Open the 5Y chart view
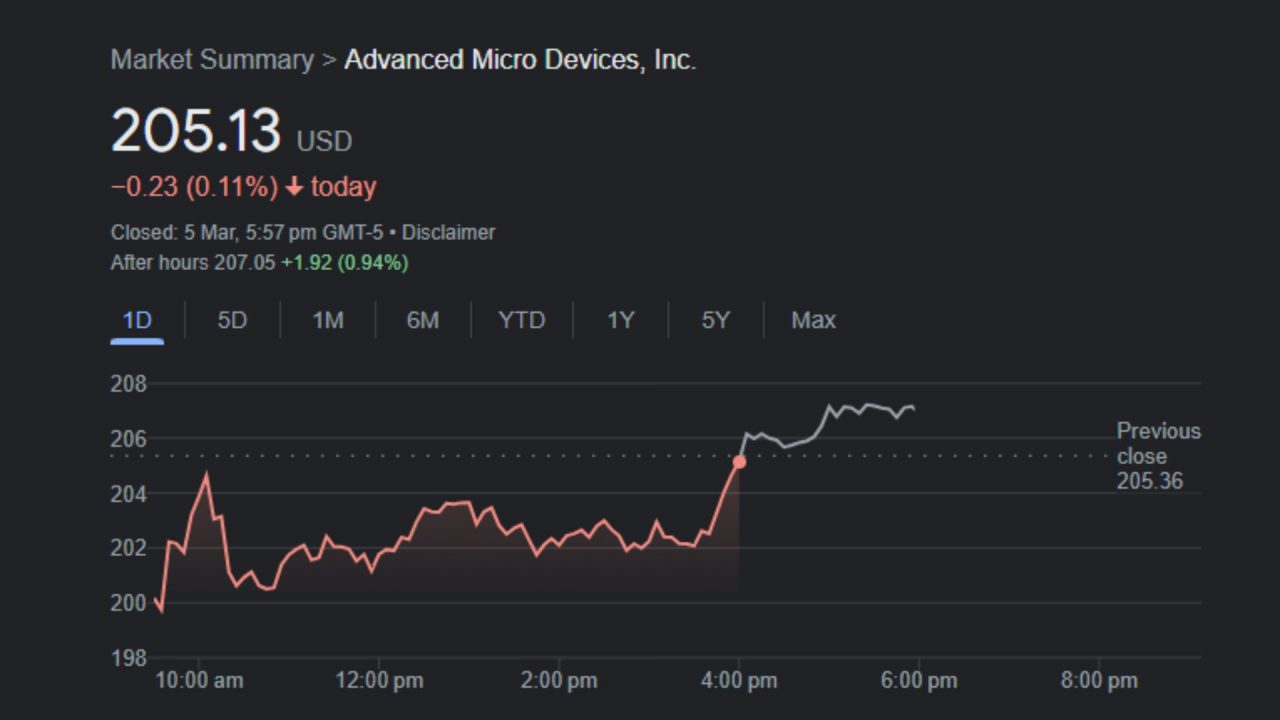 pos(716,320)
